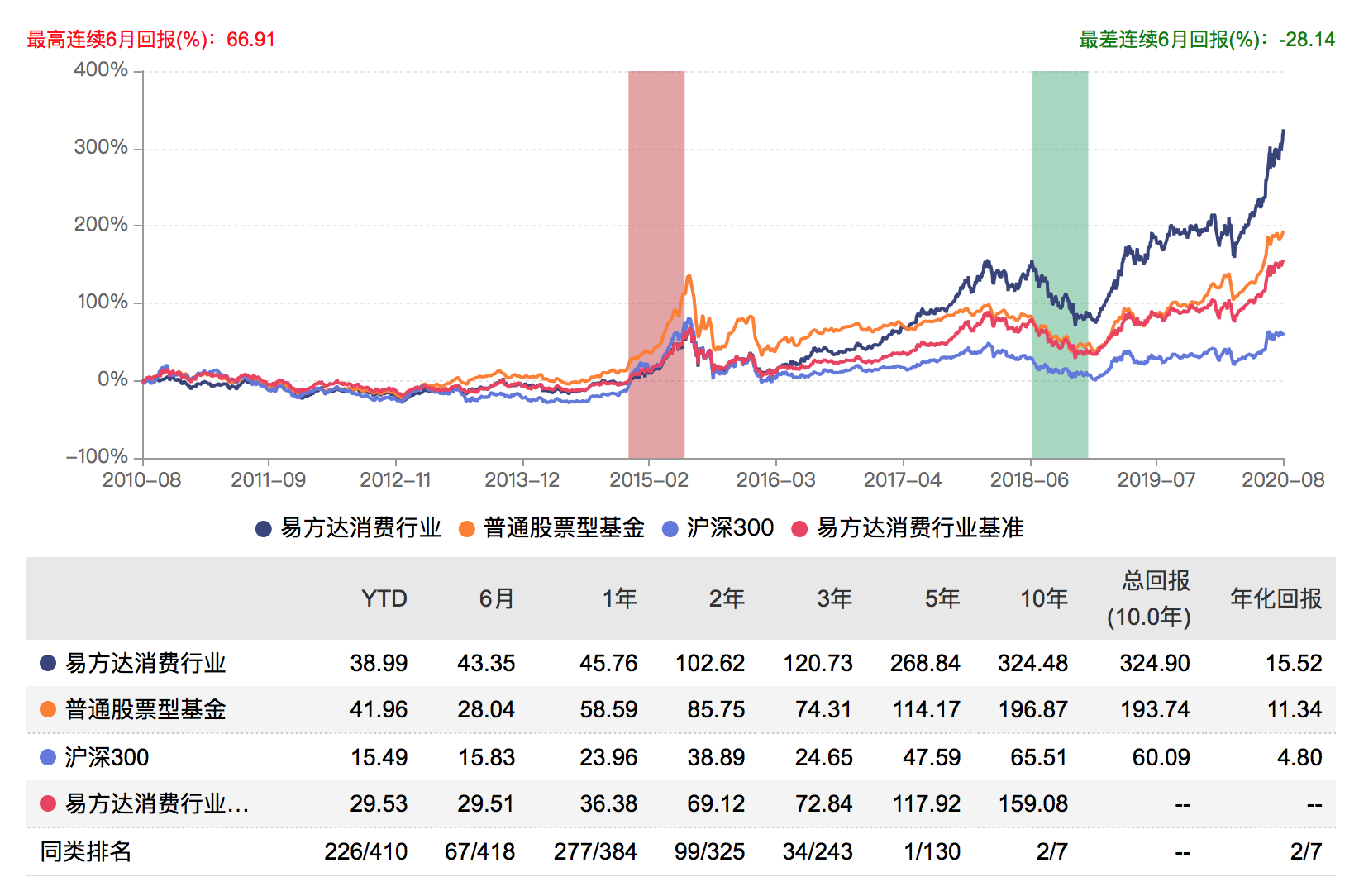Image resolution: width=1359 pixels, height=896 pixels.
Task: Click value 41.96 in 普通股票型基金 row
Action: pos(379,709)
